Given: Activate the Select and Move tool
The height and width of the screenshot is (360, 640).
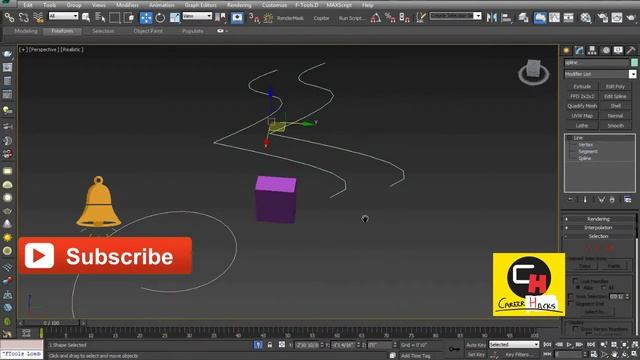Looking at the screenshot, I should 146,18.
